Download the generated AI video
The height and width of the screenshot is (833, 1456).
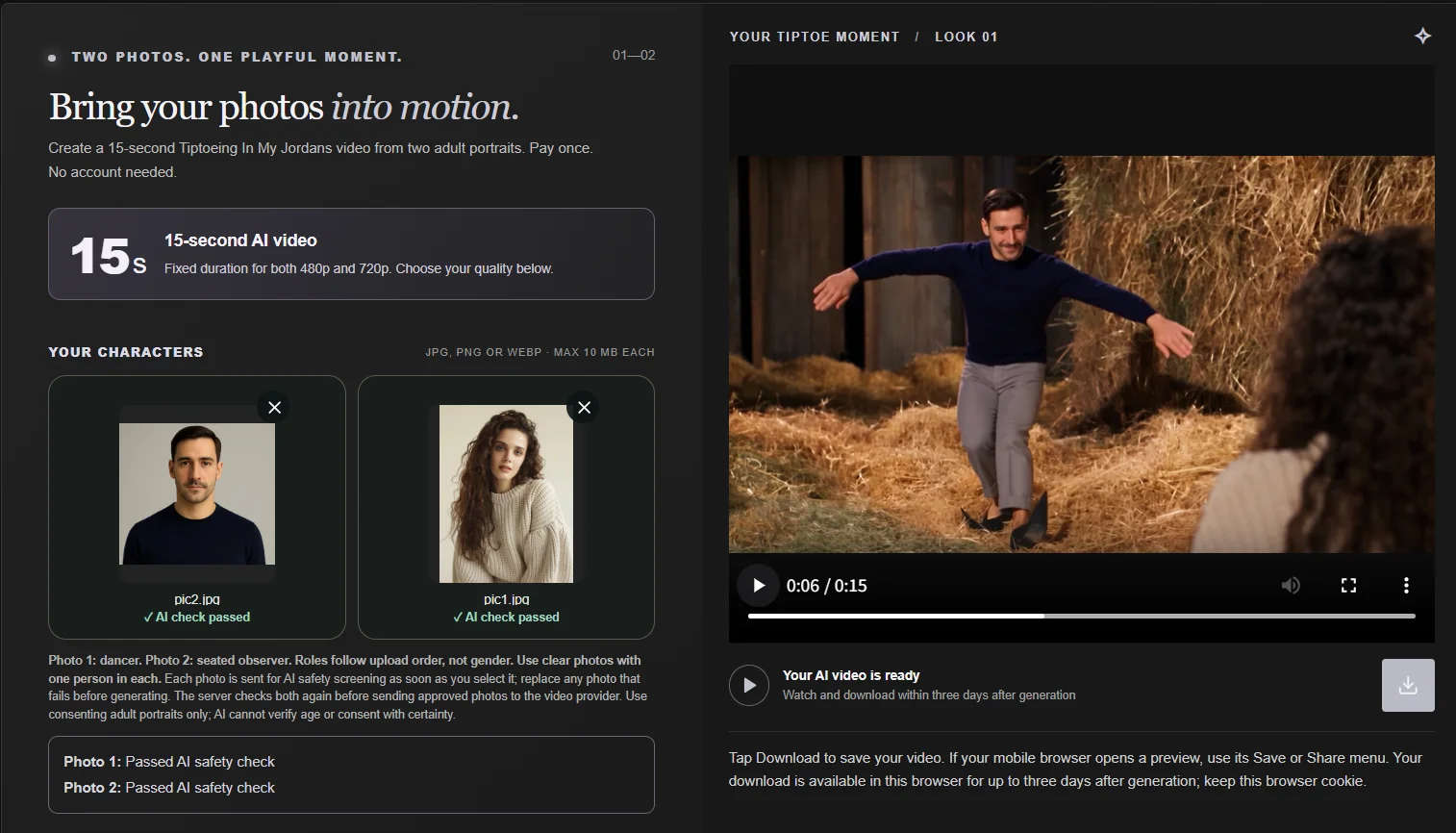click(x=1408, y=685)
